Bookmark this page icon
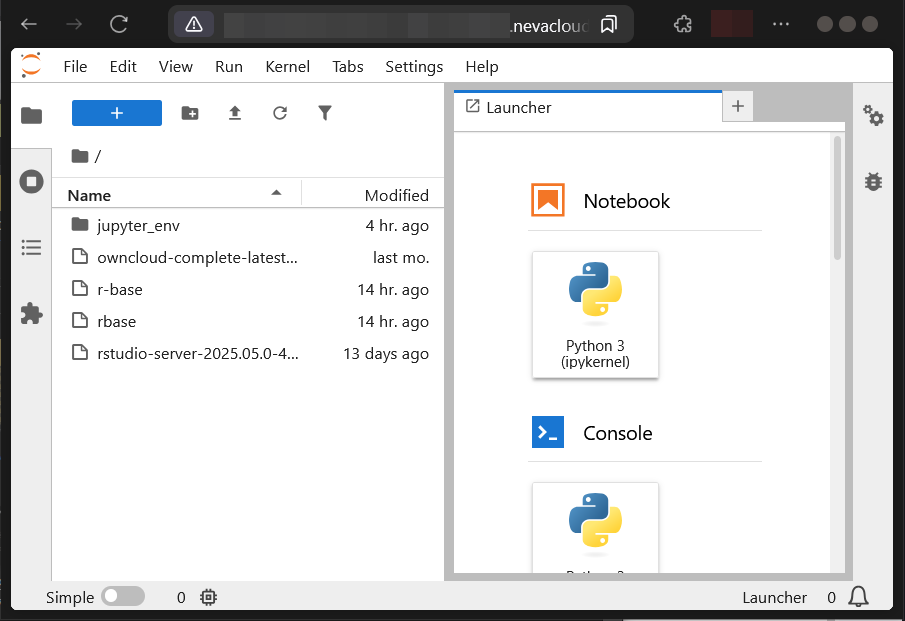This screenshot has height=621, width=905. coord(609,24)
